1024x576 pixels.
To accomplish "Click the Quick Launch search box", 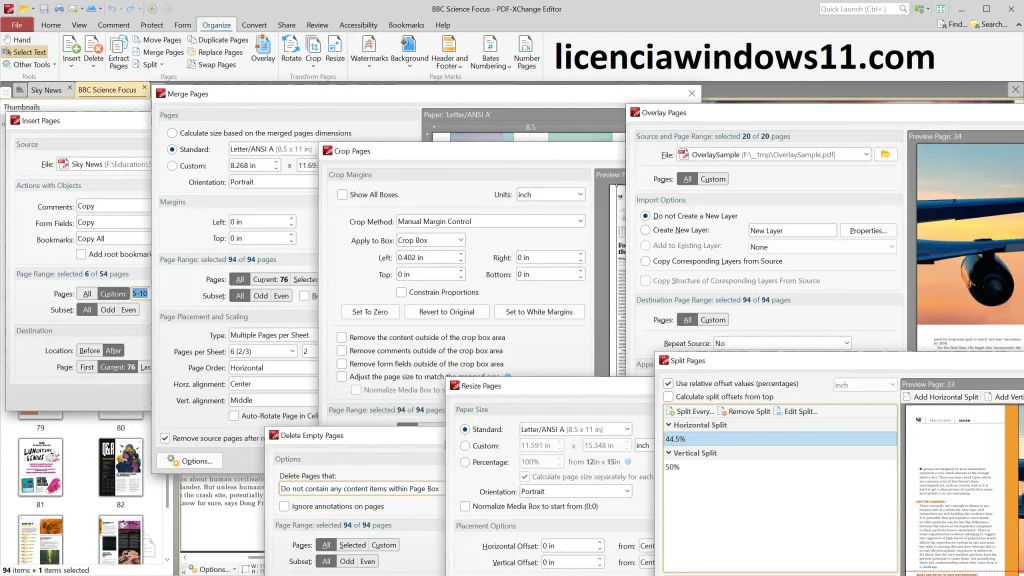I will (x=863, y=9).
